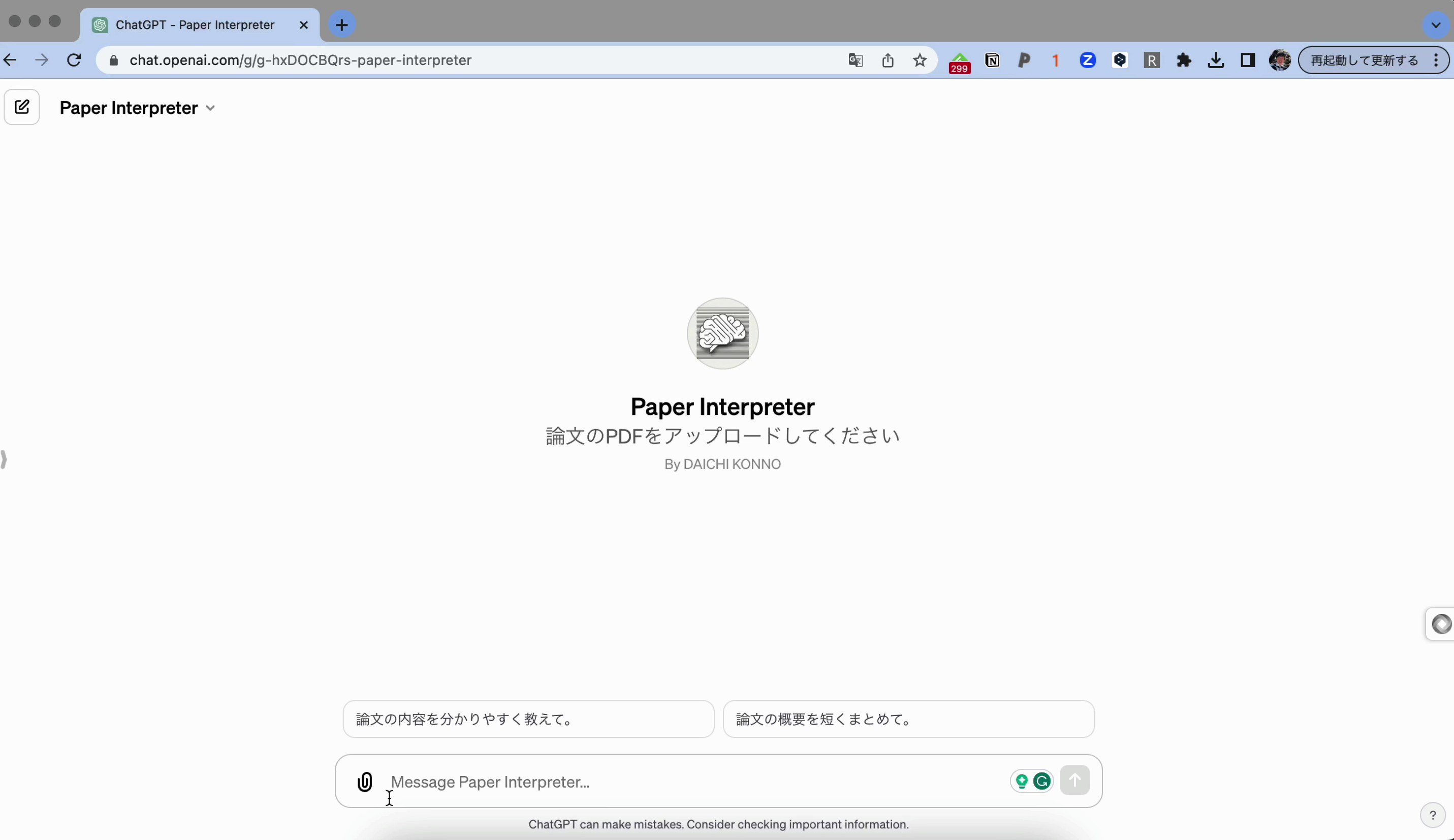Select the ChatGPT - Paper Interpreter tab

pyautogui.click(x=195, y=25)
